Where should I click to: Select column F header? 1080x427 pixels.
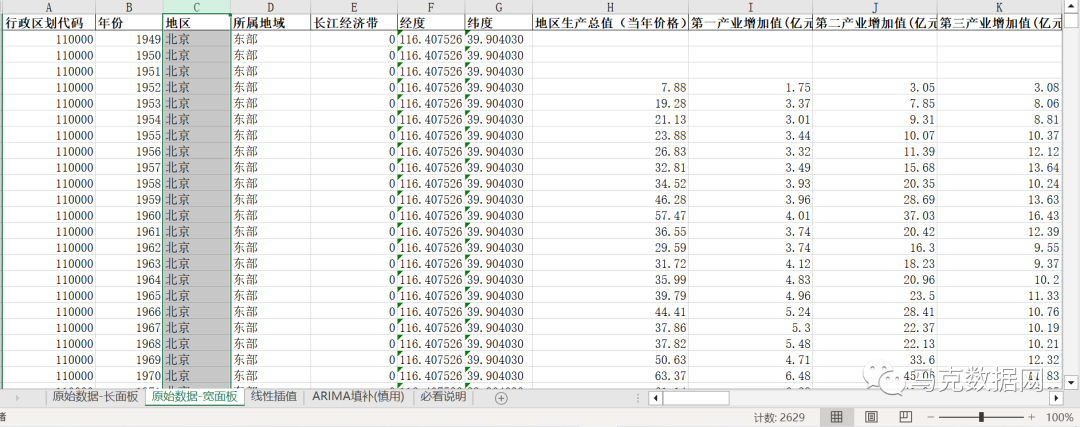pyautogui.click(x=430, y=7)
